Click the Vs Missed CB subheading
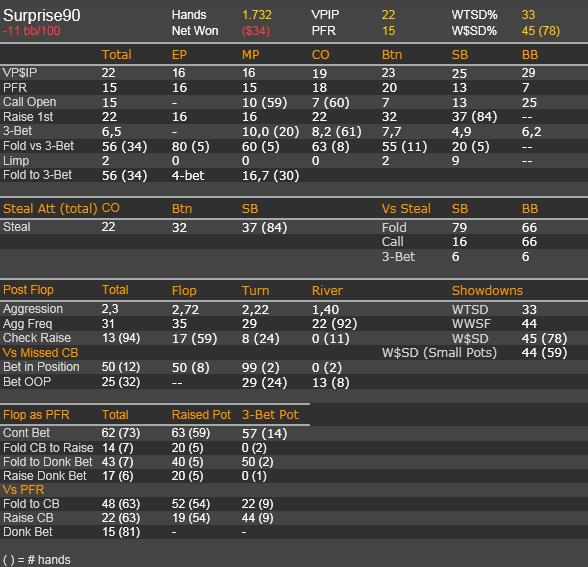Image resolution: width=588 pixels, height=567 pixels. coord(40,352)
